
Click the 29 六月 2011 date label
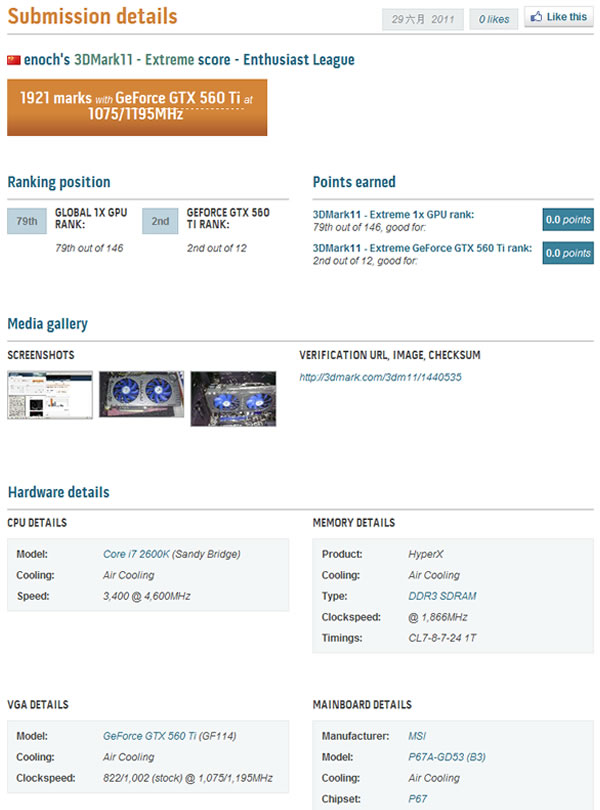coord(423,20)
